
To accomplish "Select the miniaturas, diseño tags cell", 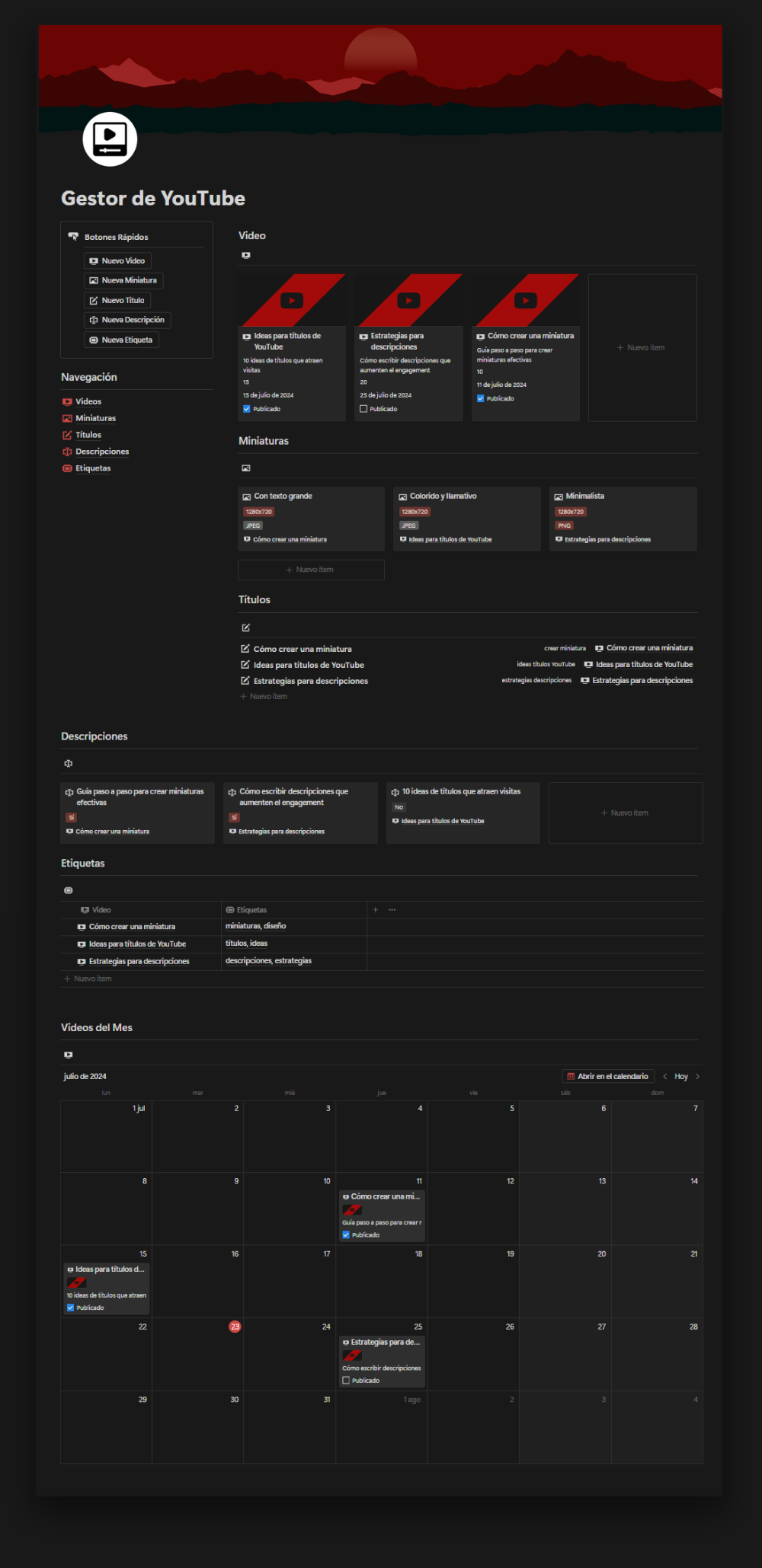I will (294, 926).
